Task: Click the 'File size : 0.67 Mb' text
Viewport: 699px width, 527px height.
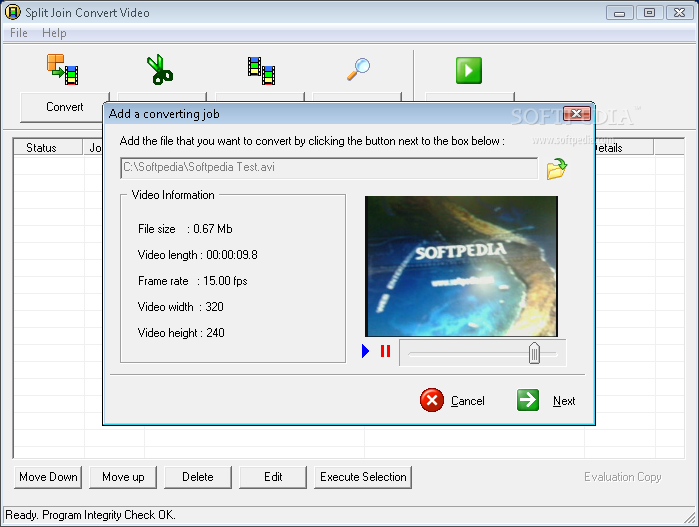Action: [x=185, y=229]
